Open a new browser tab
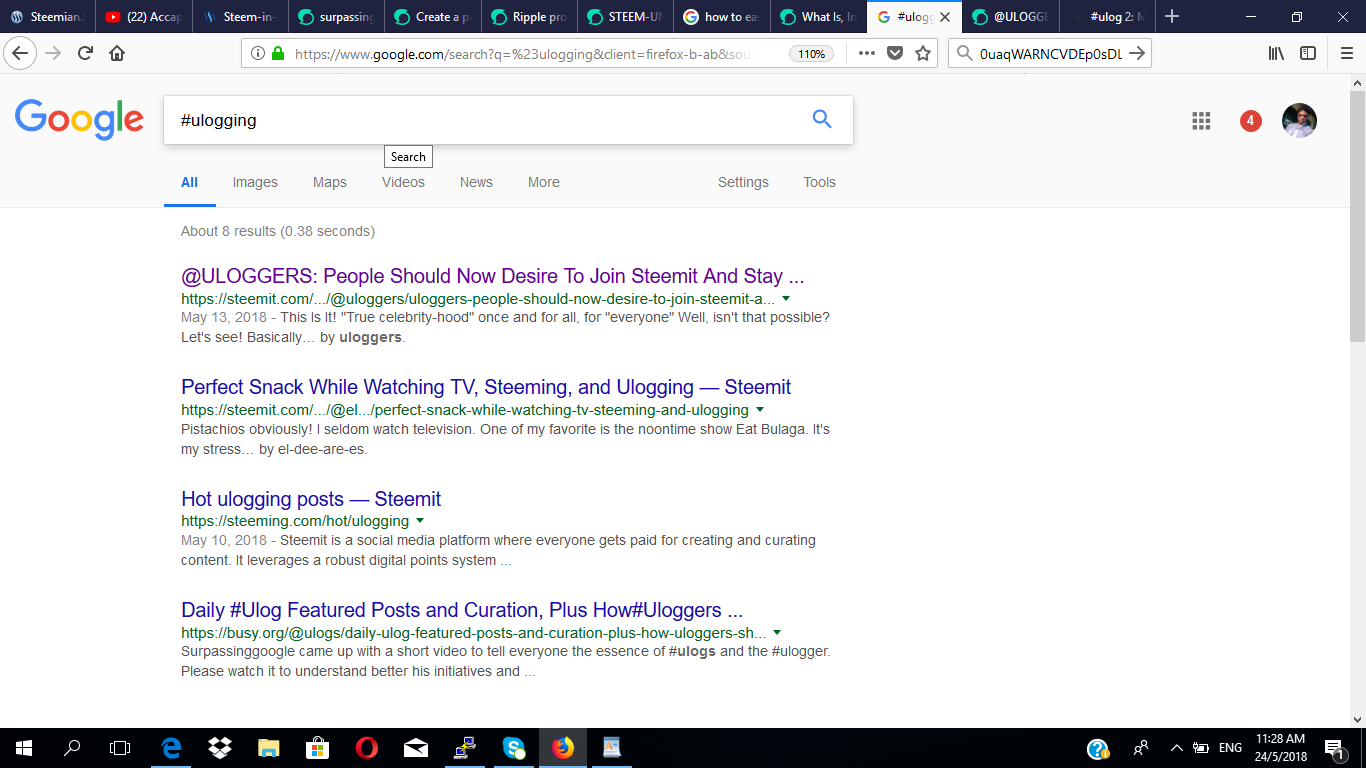This screenshot has height=768, width=1366. tap(1172, 16)
